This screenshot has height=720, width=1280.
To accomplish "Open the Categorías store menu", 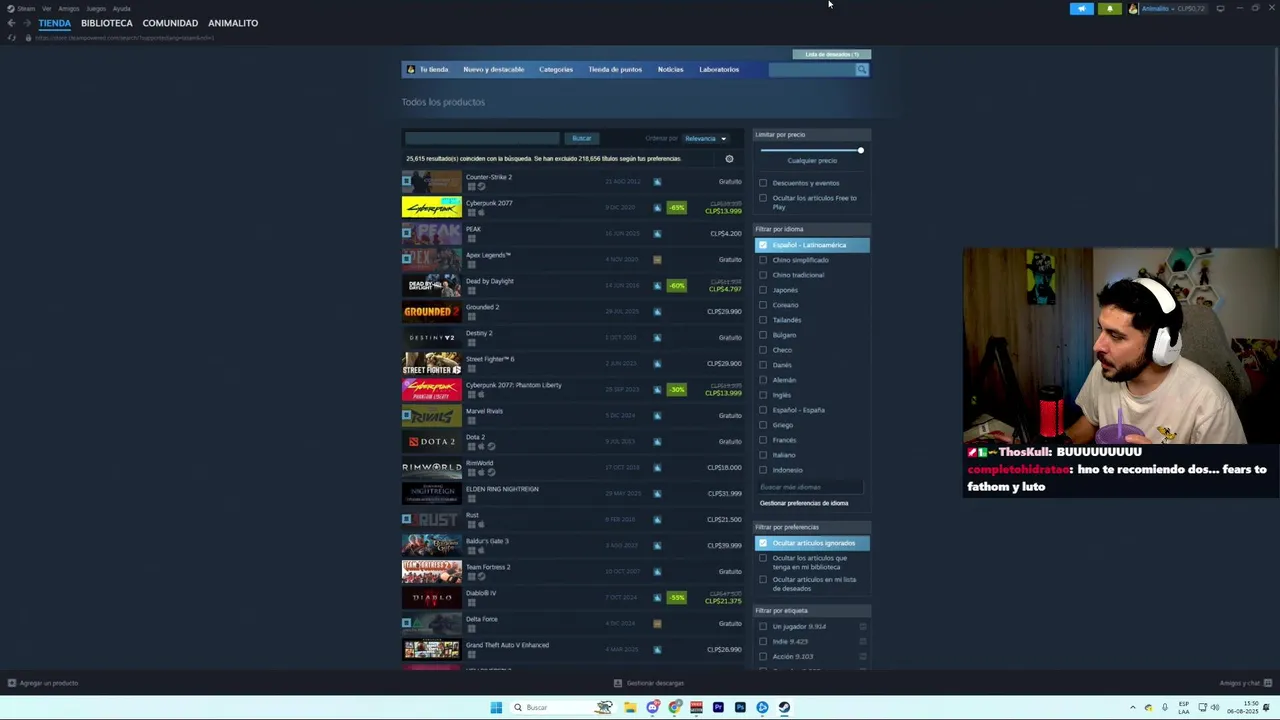I will click(x=556, y=70).
